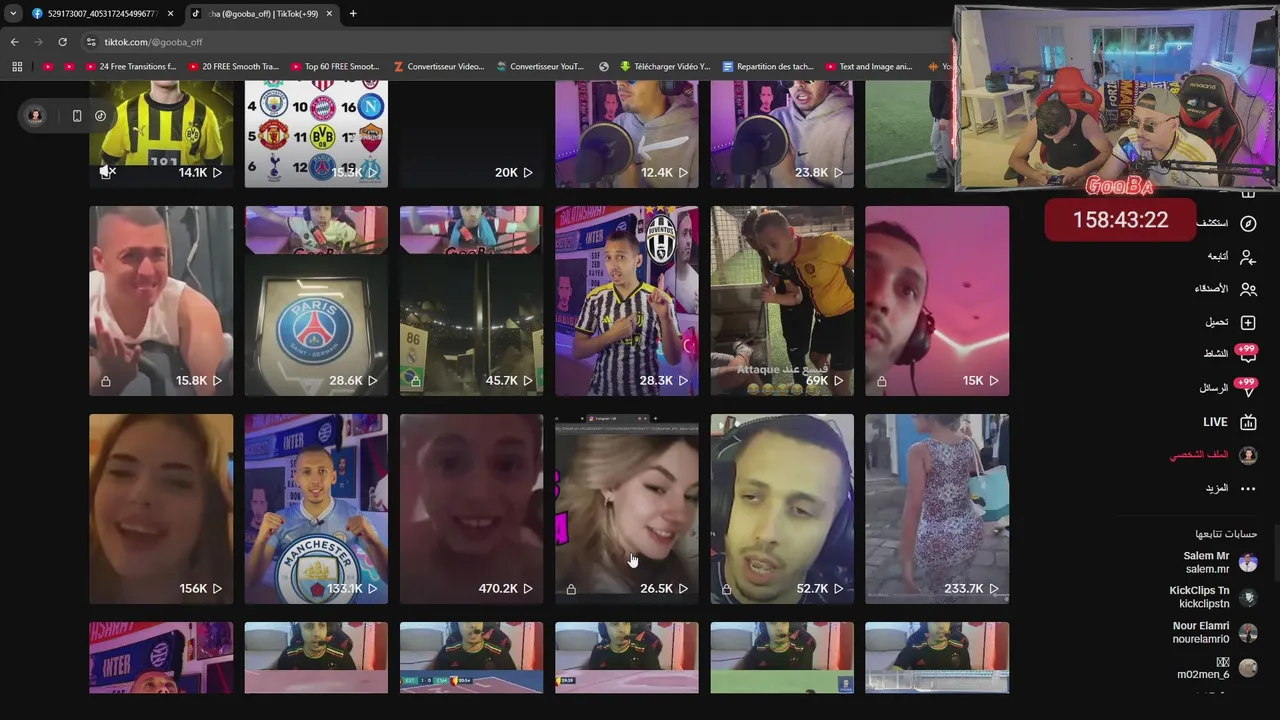Image resolution: width=1280 pixels, height=720 pixels.
Task: Open the dark video with 20K views
Action: point(471,134)
